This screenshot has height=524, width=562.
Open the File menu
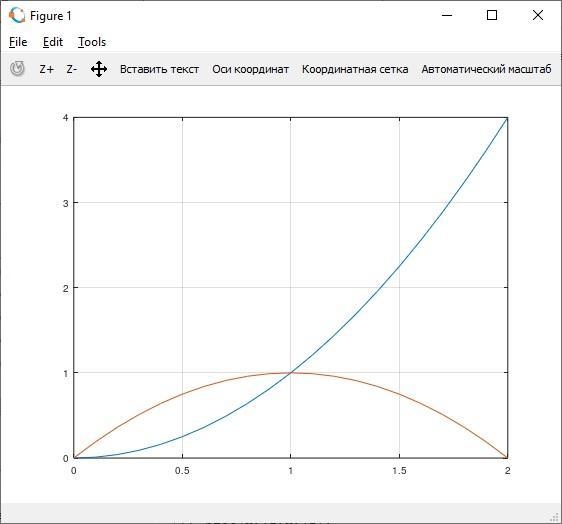tap(18, 42)
